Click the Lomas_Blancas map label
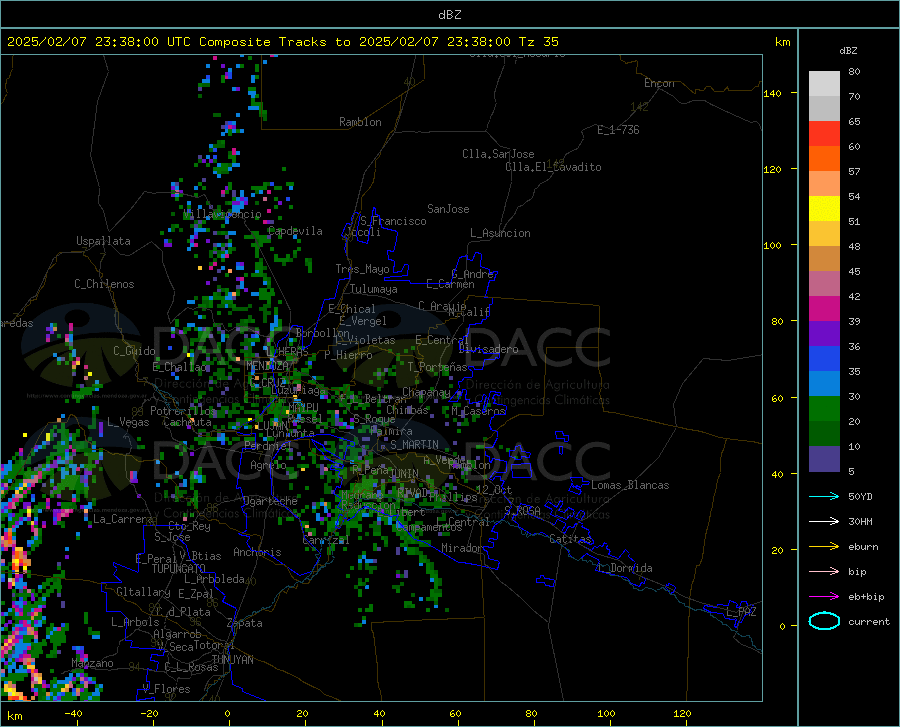Viewport: 900px width, 727px height. coord(630,485)
